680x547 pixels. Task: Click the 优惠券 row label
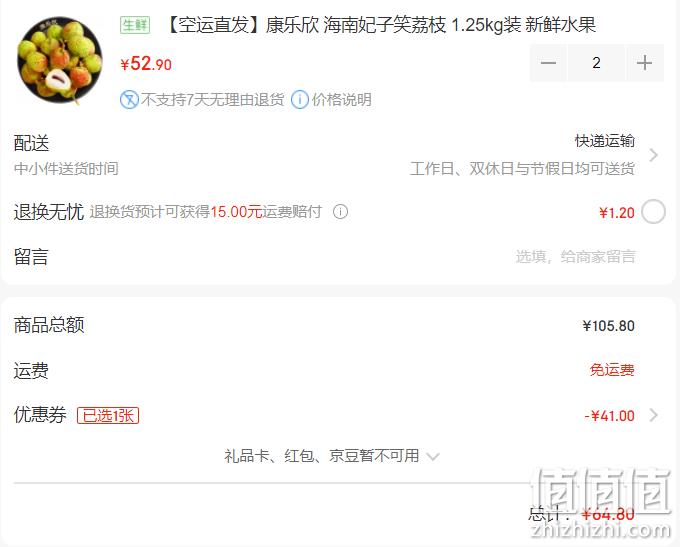40,415
